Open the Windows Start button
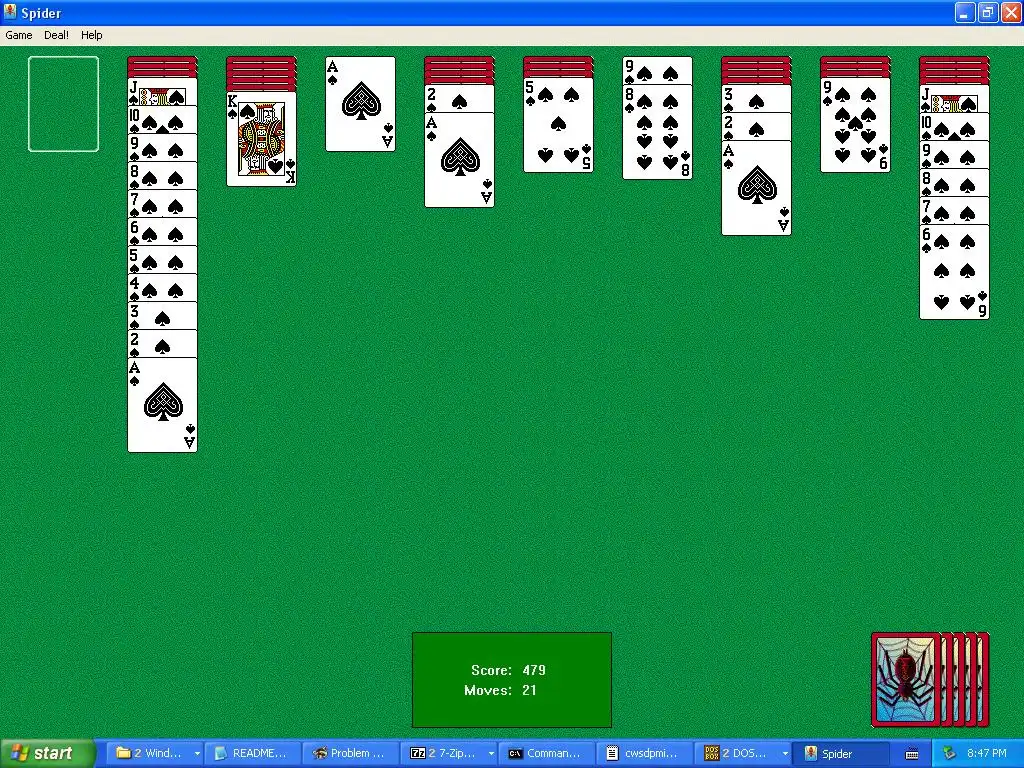The width and height of the screenshot is (1024, 768). 48,754
